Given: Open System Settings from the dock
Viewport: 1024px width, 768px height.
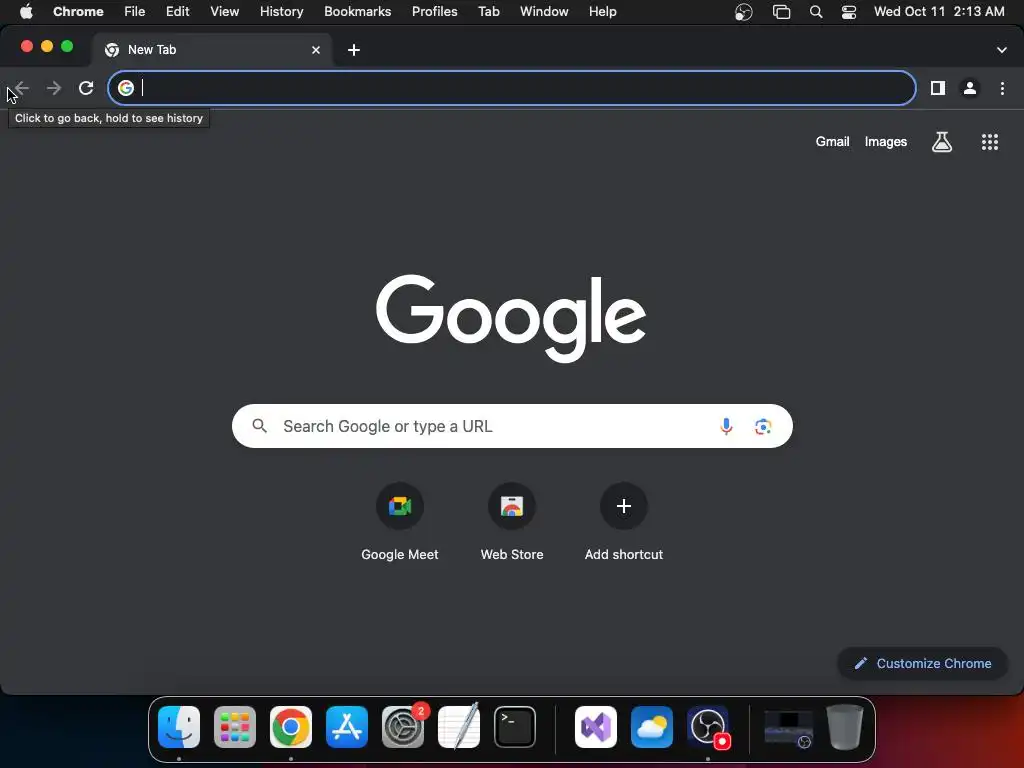Looking at the screenshot, I should 403,726.
